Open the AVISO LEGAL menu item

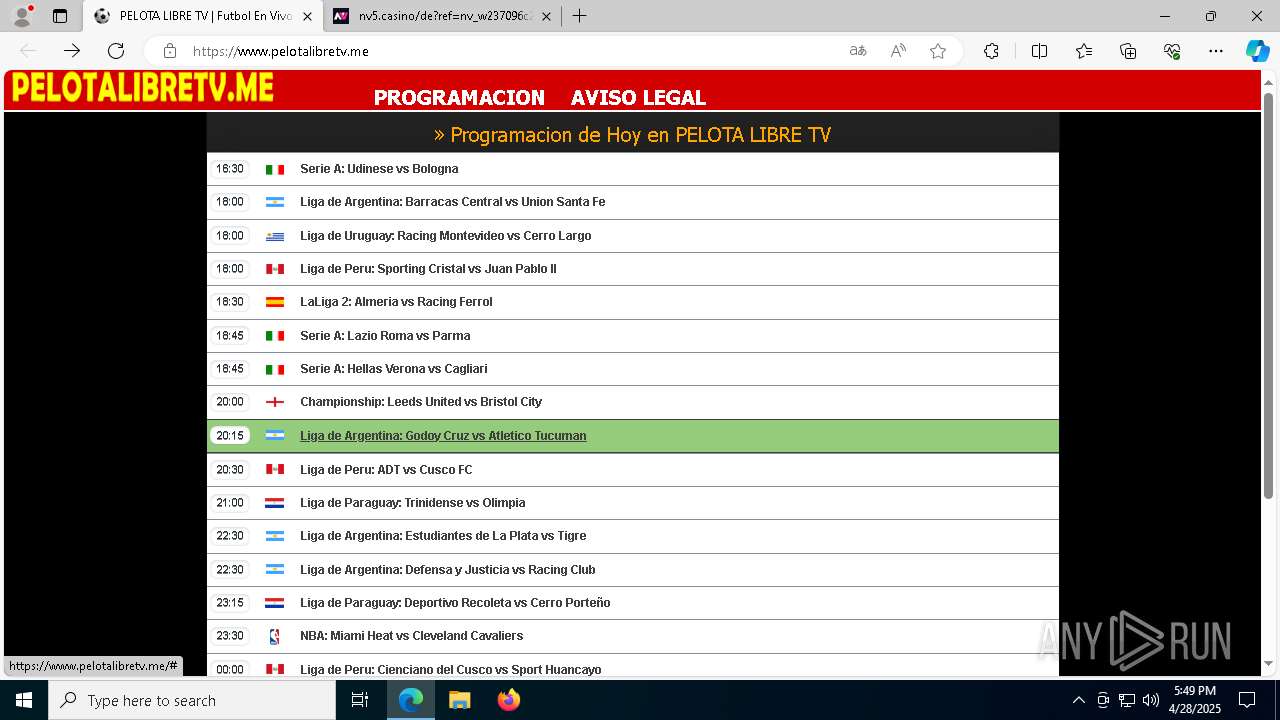click(638, 97)
